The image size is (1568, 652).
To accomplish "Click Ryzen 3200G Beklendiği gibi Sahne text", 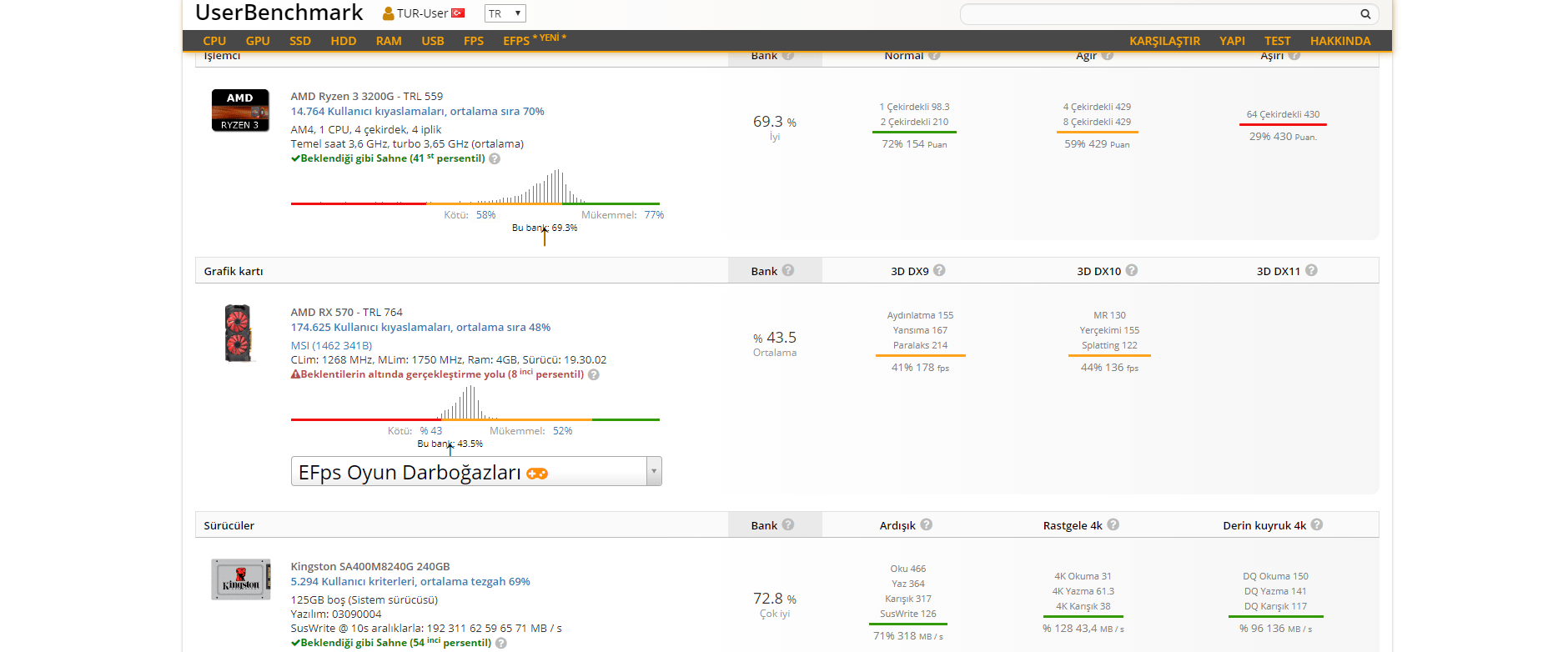I will pos(388,158).
